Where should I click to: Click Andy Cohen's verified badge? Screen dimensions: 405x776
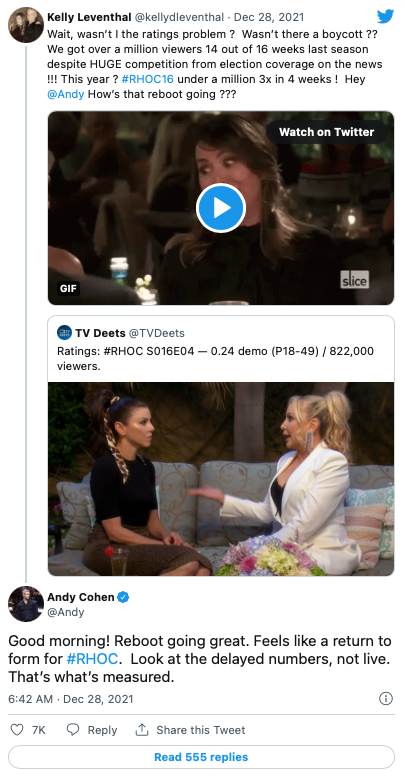pyautogui.click(x=124, y=597)
